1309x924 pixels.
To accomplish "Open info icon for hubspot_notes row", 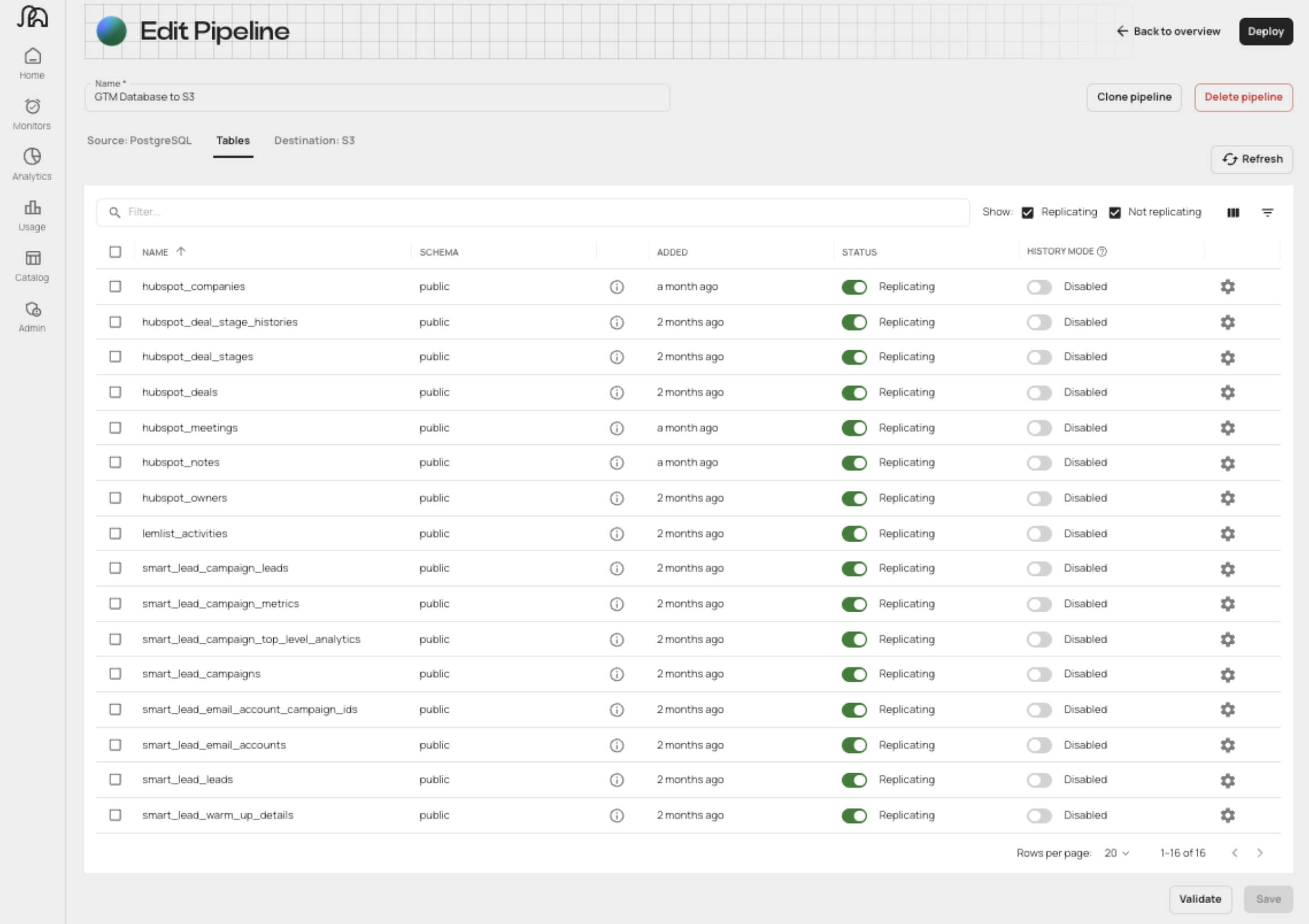I will tap(616, 463).
